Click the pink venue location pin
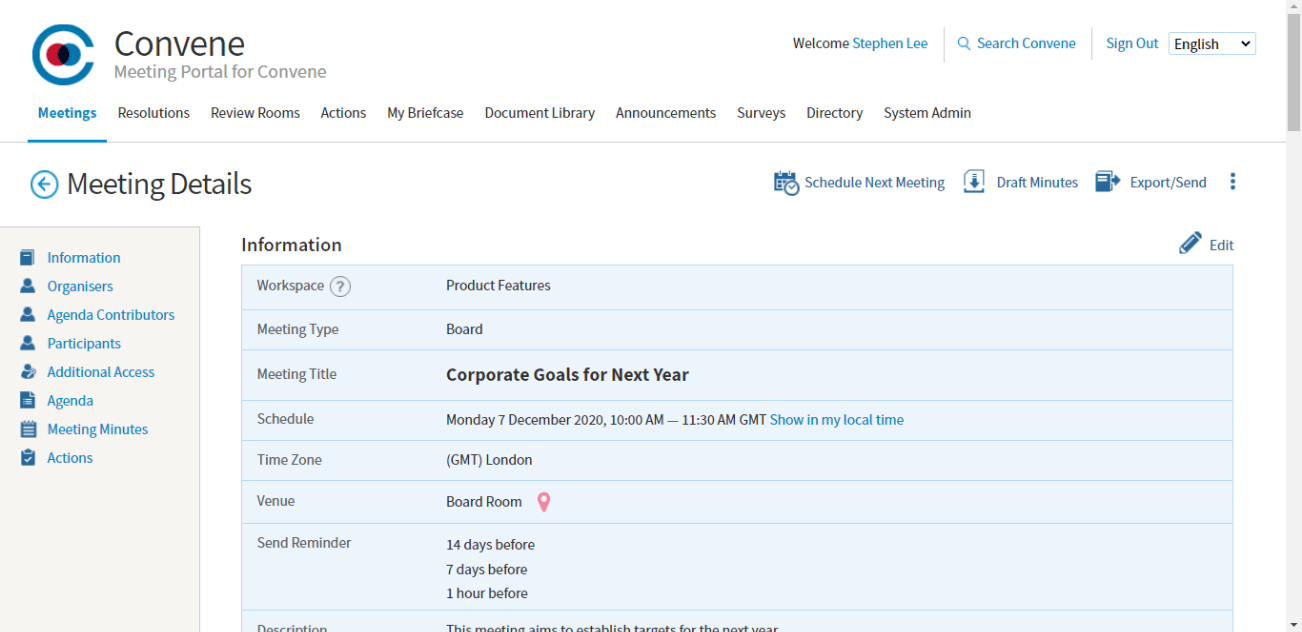1302x632 pixels. point(544,502)
